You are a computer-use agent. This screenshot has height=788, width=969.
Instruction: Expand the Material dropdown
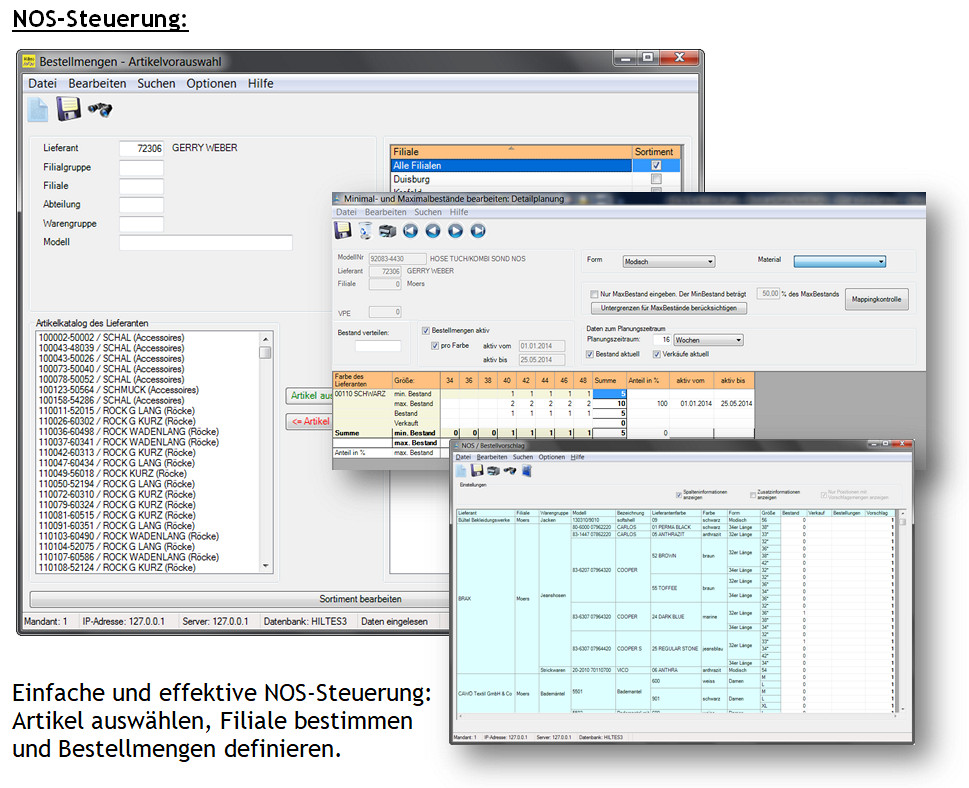839,261
